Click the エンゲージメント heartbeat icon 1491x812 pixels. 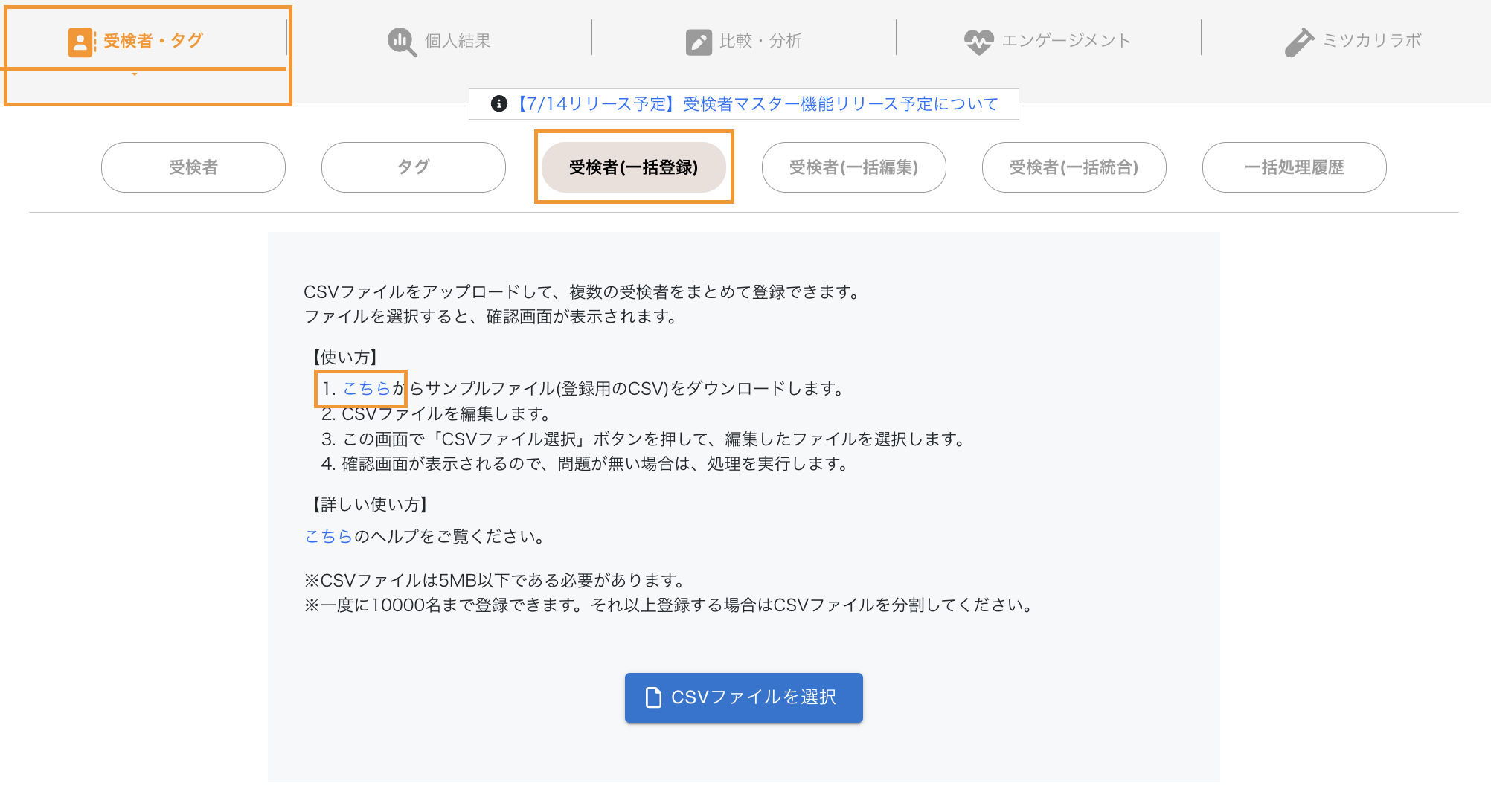[978, 42]
